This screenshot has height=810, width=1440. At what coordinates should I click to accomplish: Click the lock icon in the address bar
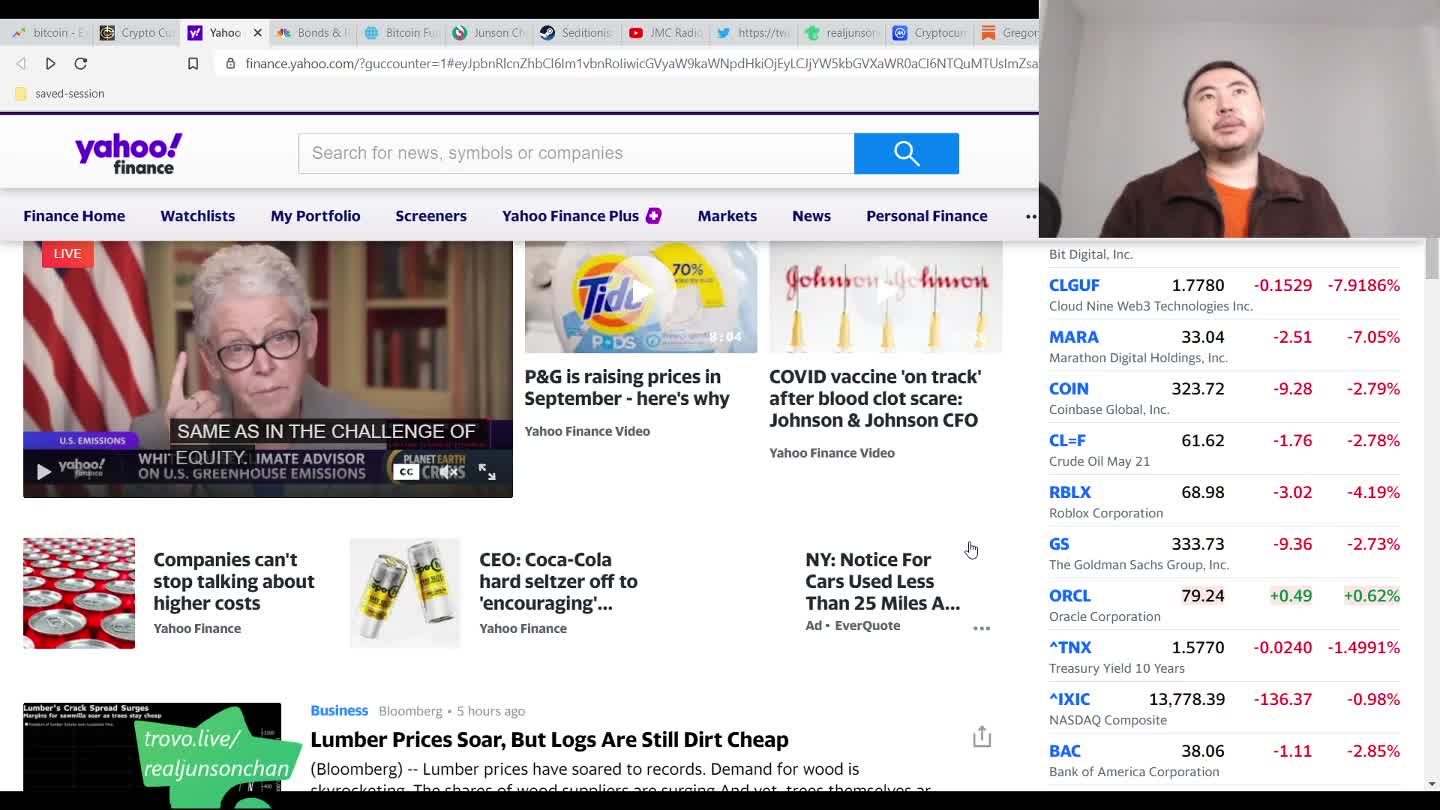click(x=231, y=63)
